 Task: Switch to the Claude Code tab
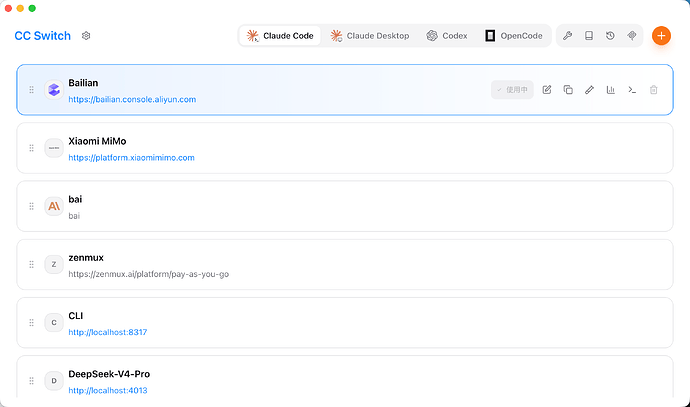[x=280, y=36]
